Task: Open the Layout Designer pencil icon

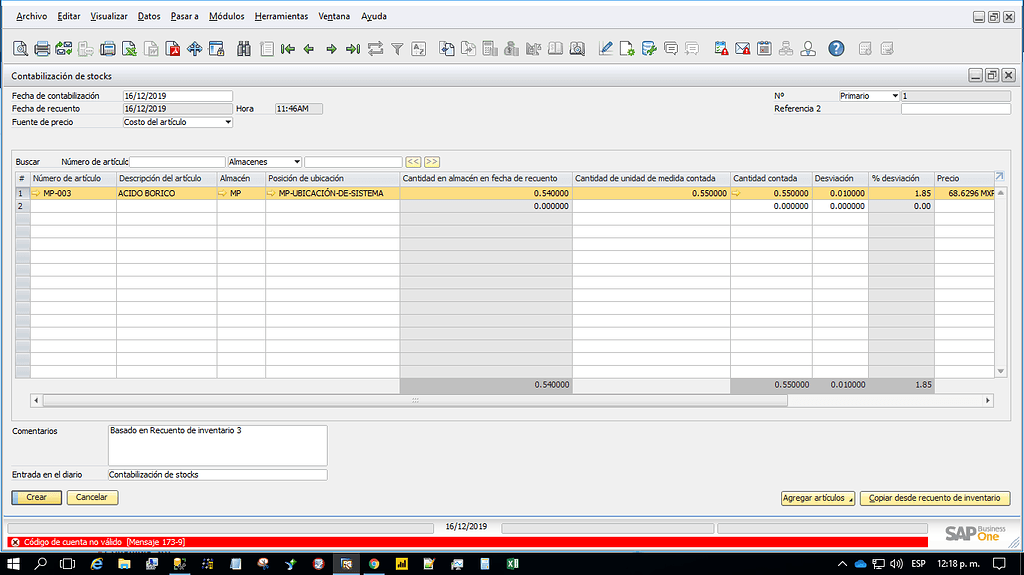Action: [605, 49]
